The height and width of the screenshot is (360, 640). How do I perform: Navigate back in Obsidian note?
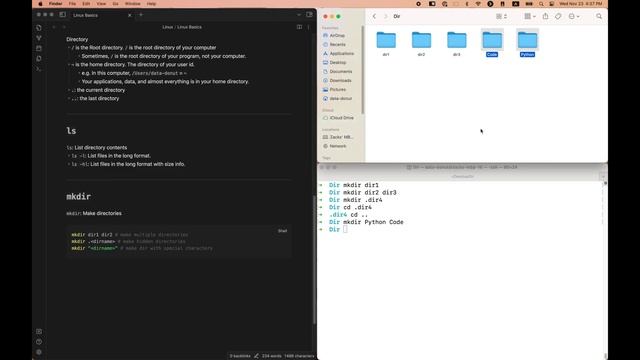click(53, 27)
